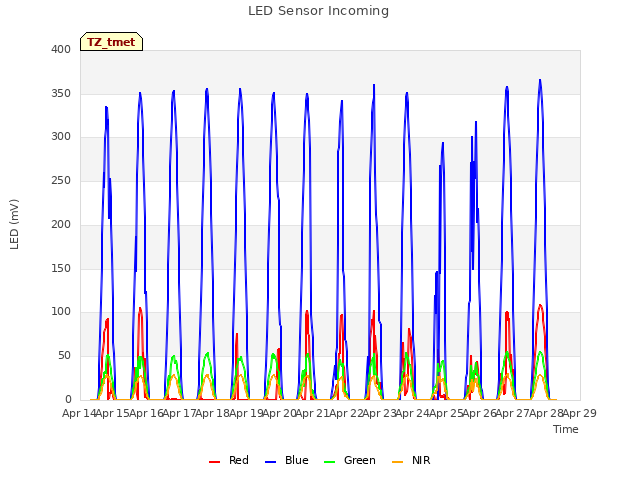Select the blue legend color marker
The width and height of the screenshot is (640, 480).
tap(271, 462)
